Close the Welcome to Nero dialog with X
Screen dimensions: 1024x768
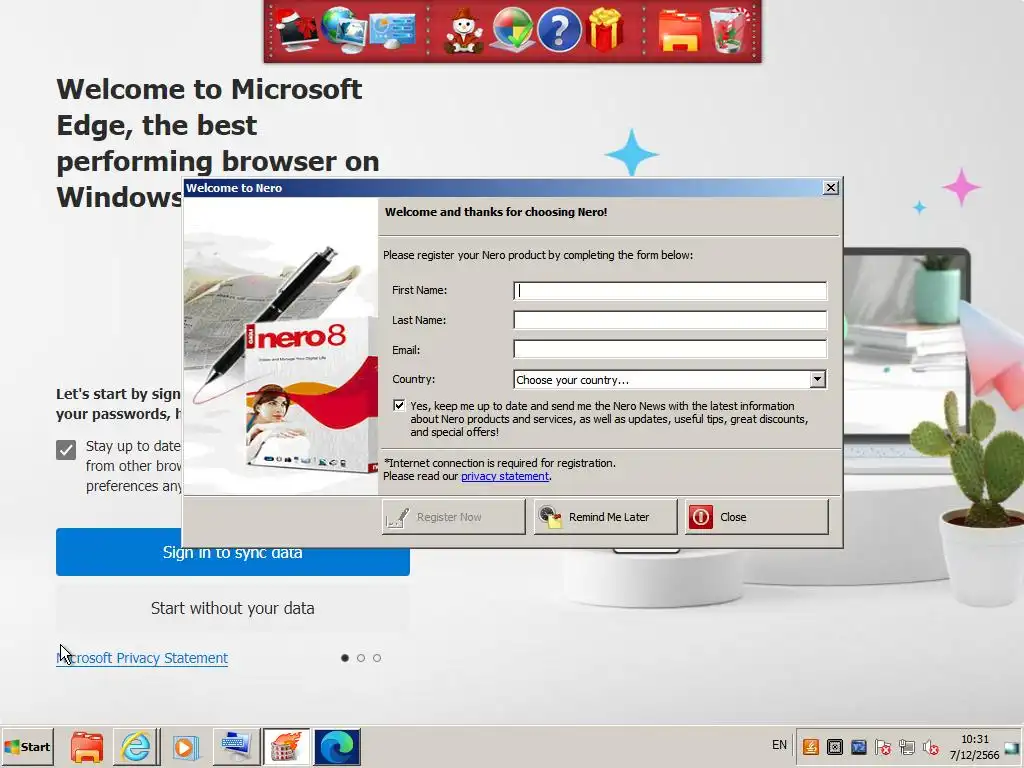[x=831, y=188]
